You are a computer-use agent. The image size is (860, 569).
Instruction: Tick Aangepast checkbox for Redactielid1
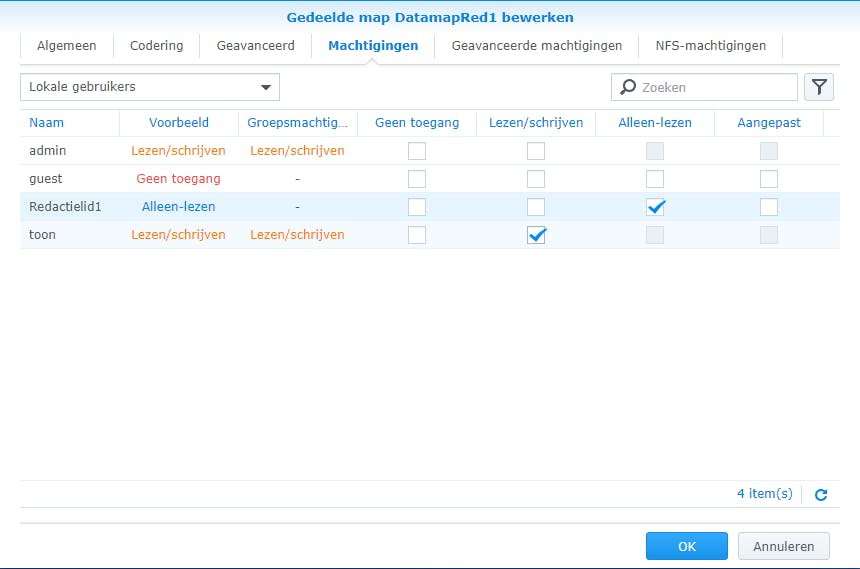[x=768, y=207]
